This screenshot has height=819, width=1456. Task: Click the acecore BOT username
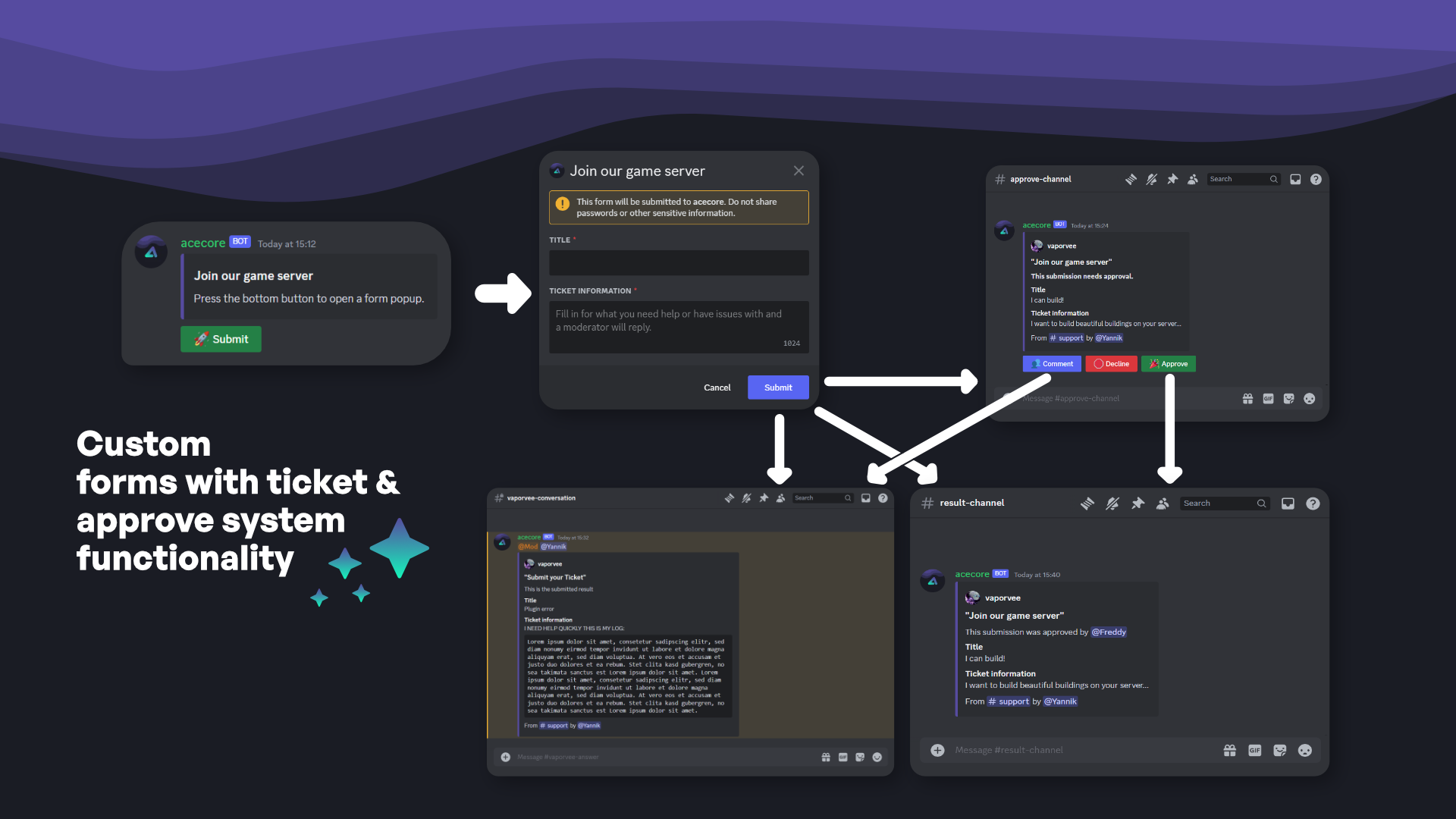click(203, 243)
